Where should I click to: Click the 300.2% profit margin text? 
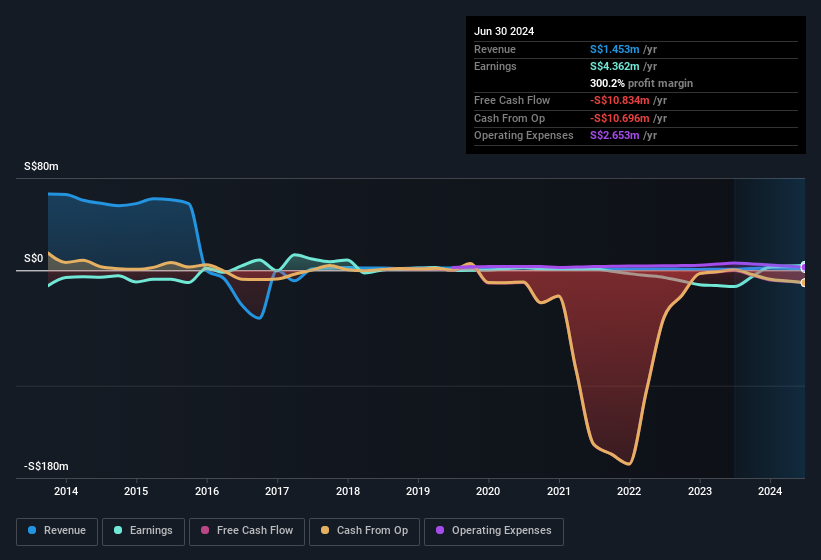tap(641, 83)
